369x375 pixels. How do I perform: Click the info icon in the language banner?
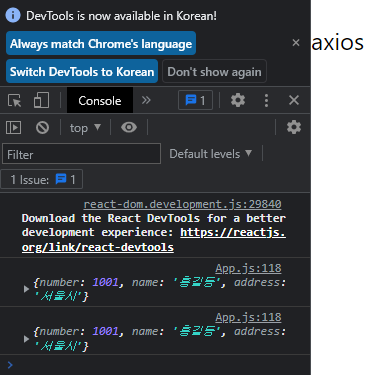pos(13,15)
